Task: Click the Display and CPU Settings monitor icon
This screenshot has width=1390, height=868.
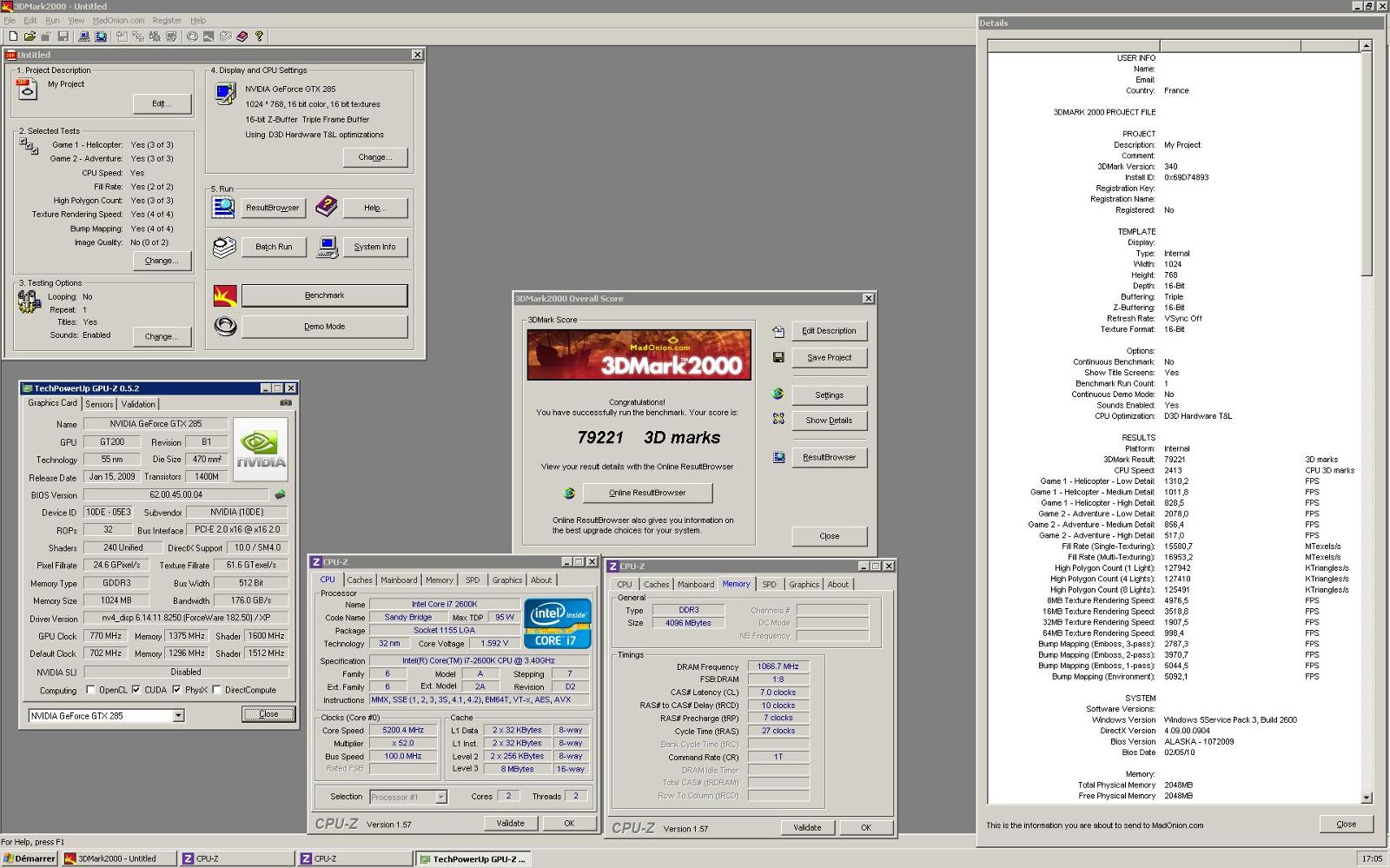Action: click(226, 93)
